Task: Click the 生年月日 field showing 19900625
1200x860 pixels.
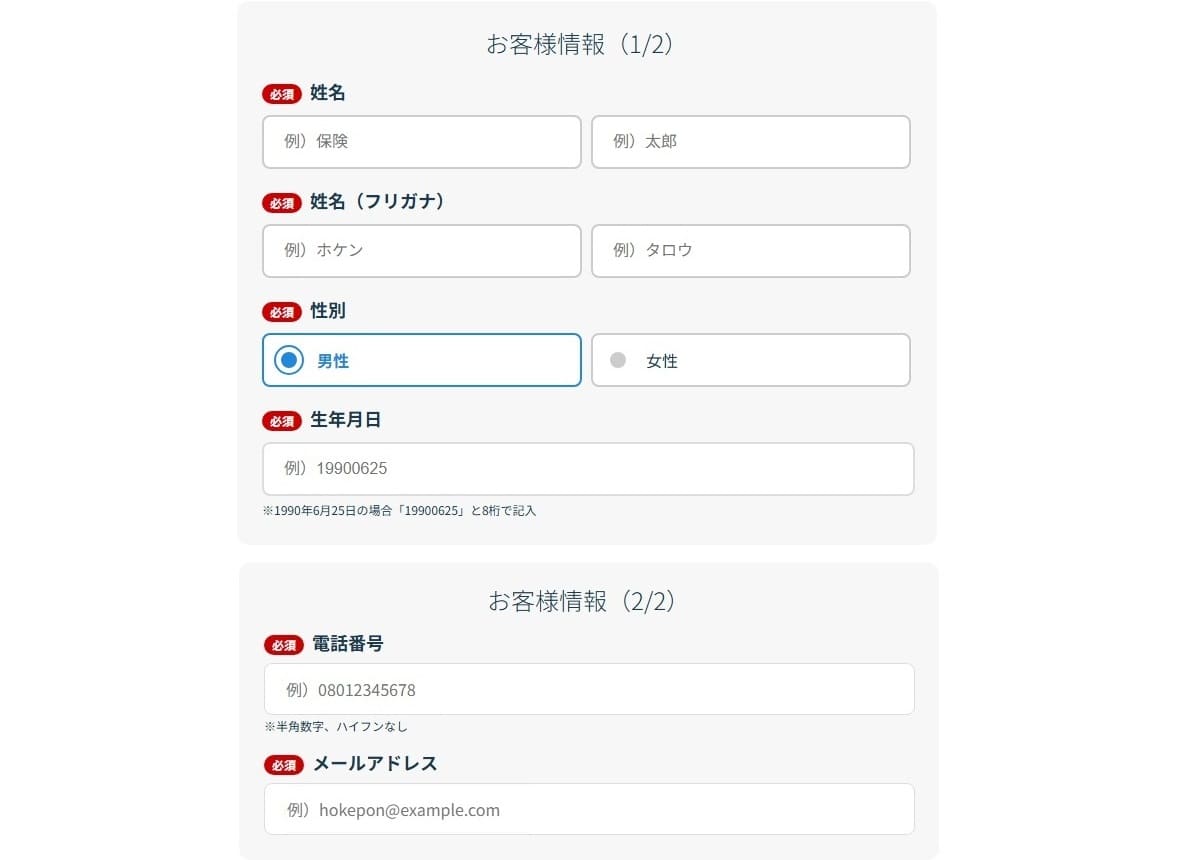Action: (588, 469)
